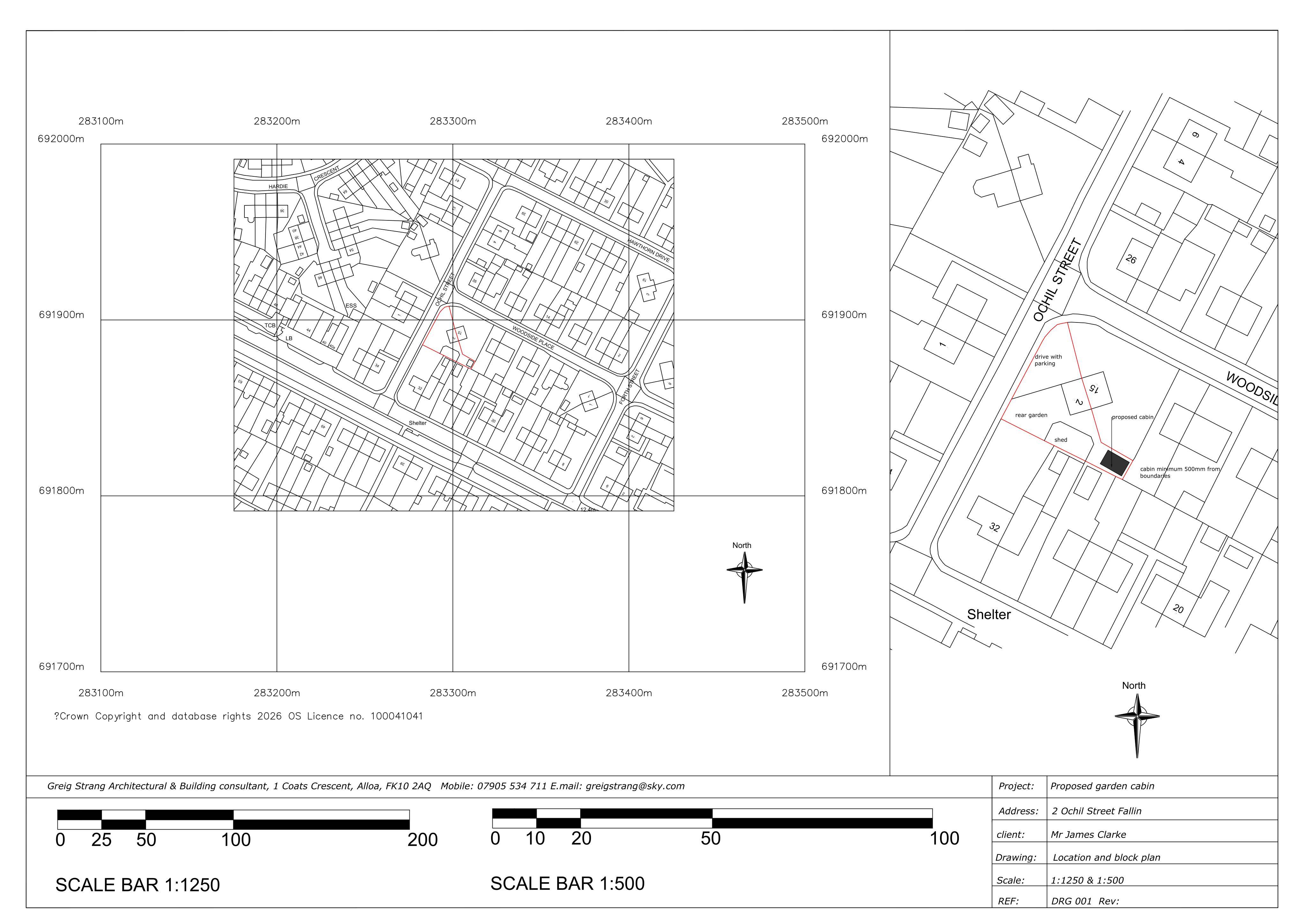Viewport: 1307px width, 924px height.
Task: Click the 'Location and block plan' drawing title
Action: click(1106, 857)
